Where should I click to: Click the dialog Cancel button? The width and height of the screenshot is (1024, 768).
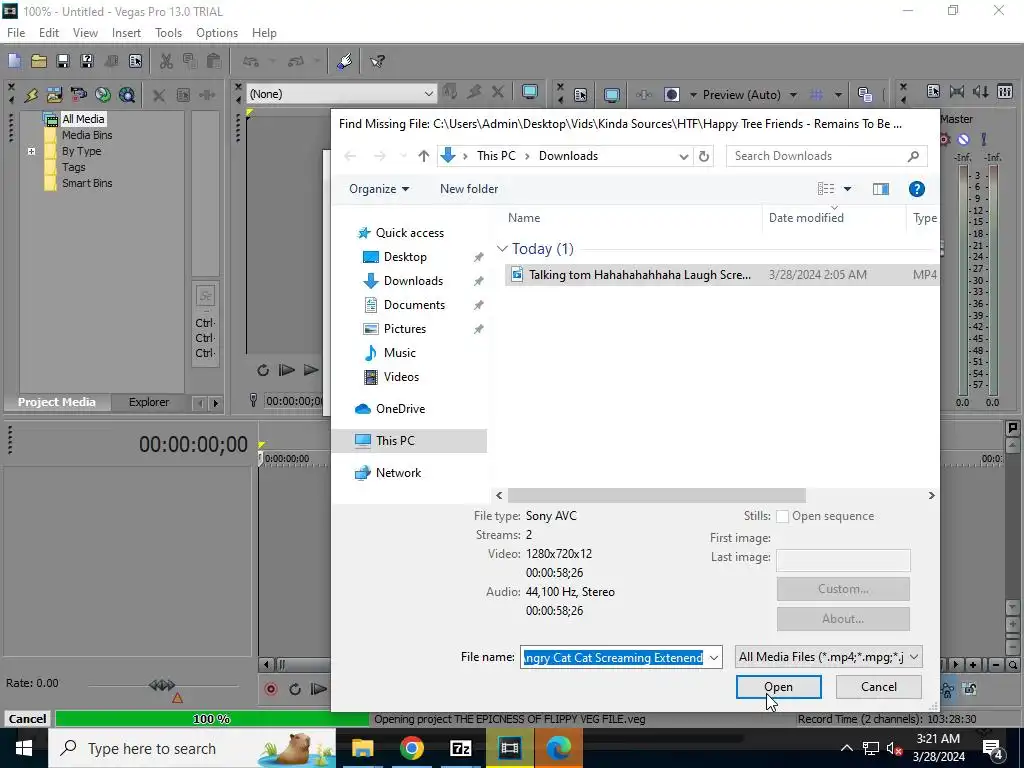[x=878, y=687]
